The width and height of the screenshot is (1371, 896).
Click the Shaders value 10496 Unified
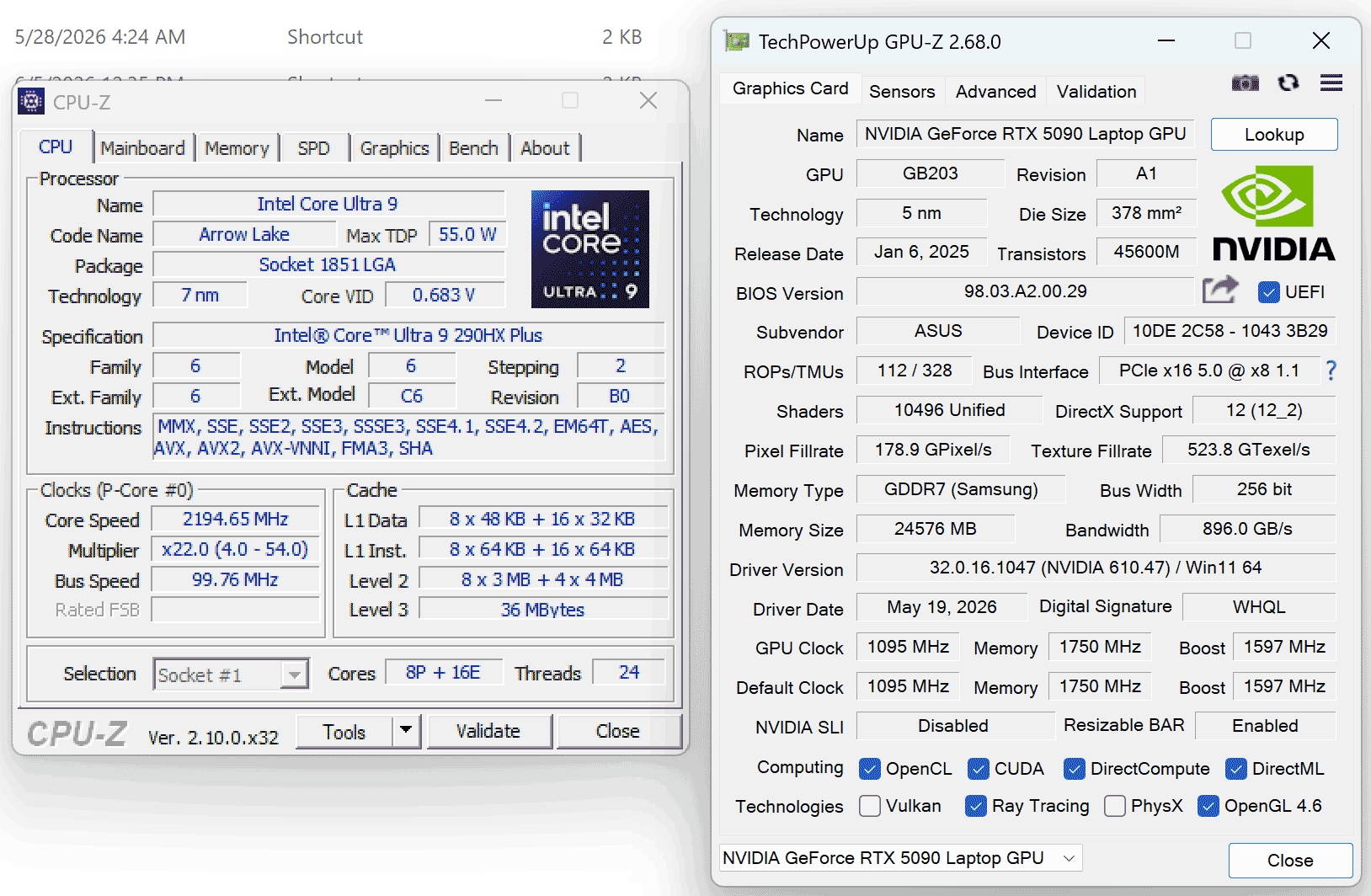coord(949,410)
